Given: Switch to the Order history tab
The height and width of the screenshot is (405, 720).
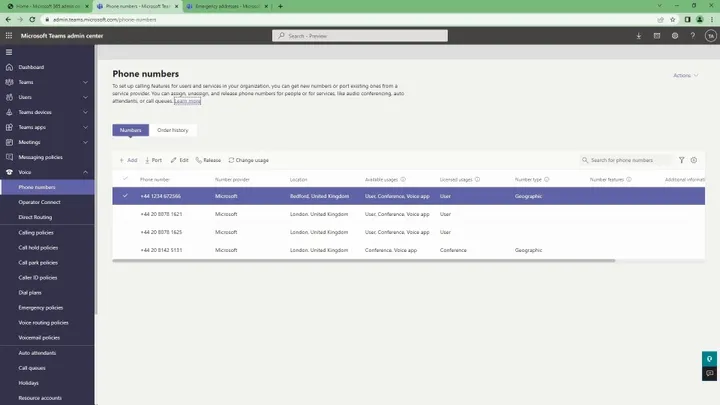Looking at the screenshot, I should 173,130.
